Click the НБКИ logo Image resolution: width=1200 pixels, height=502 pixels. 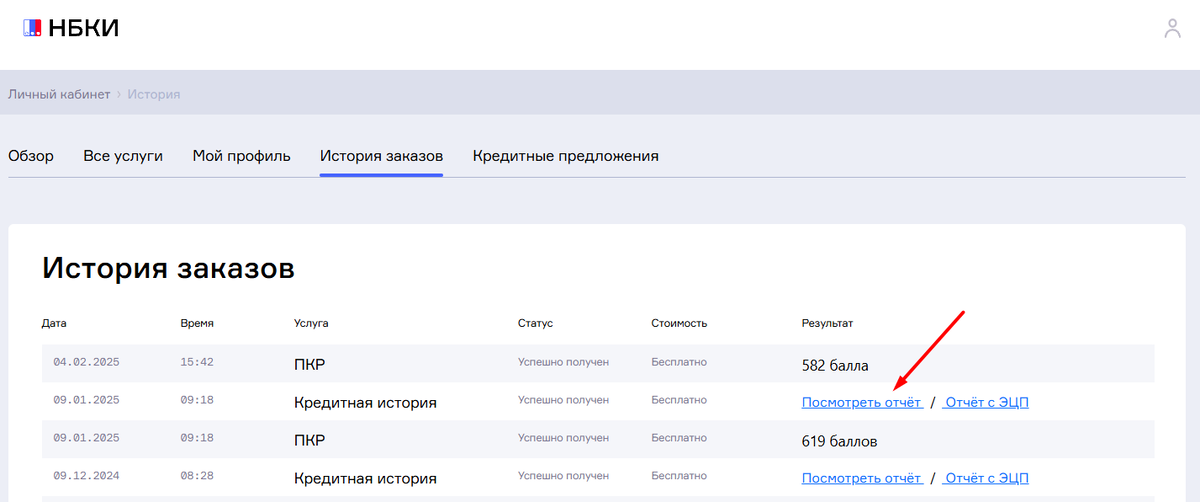pos(71,29)
